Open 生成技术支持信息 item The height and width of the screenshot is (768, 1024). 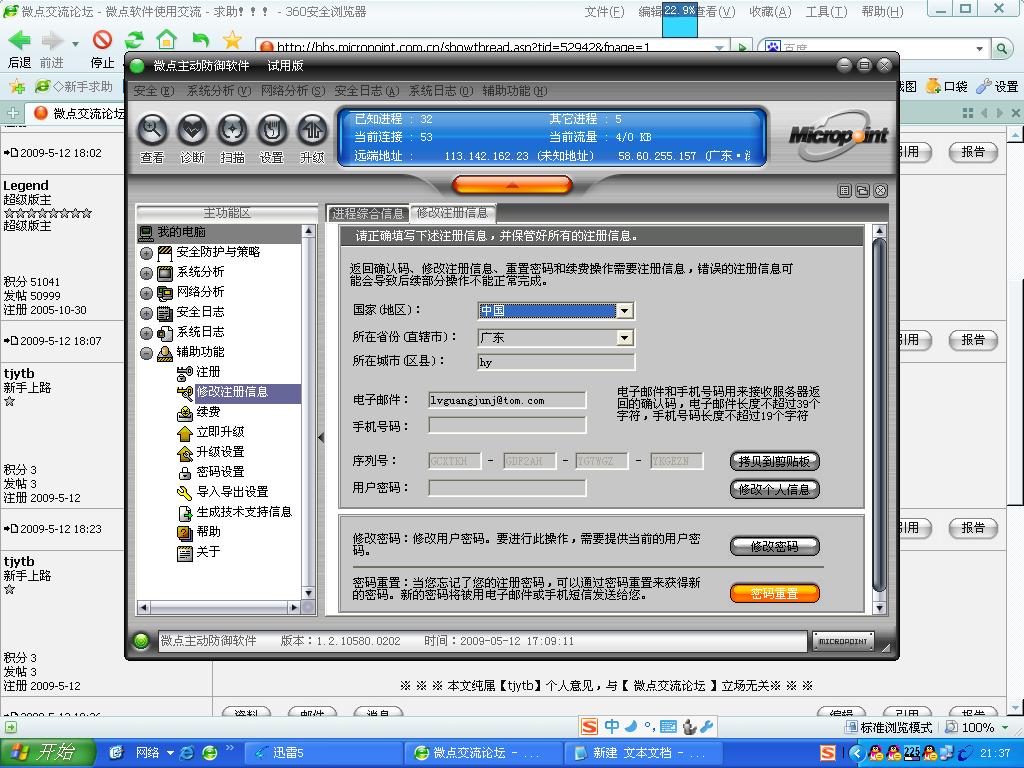[x=244, y=512]
